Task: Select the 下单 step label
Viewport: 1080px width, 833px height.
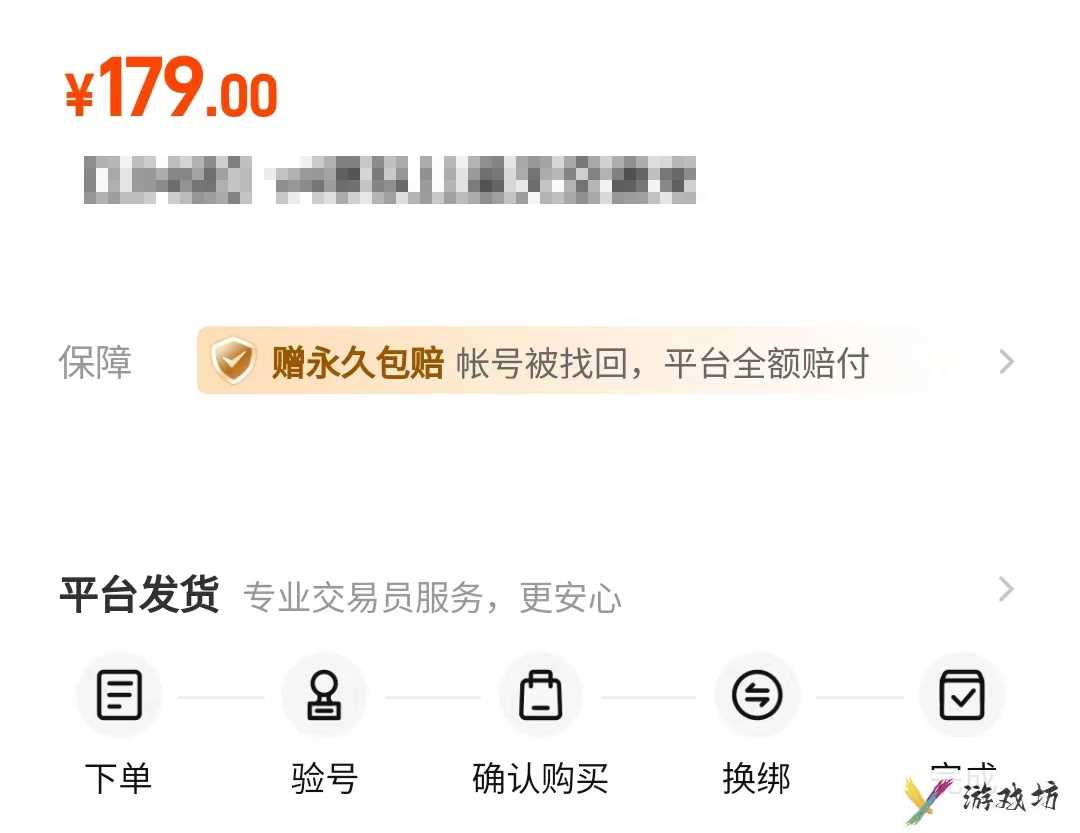Action: pos(118,779)
